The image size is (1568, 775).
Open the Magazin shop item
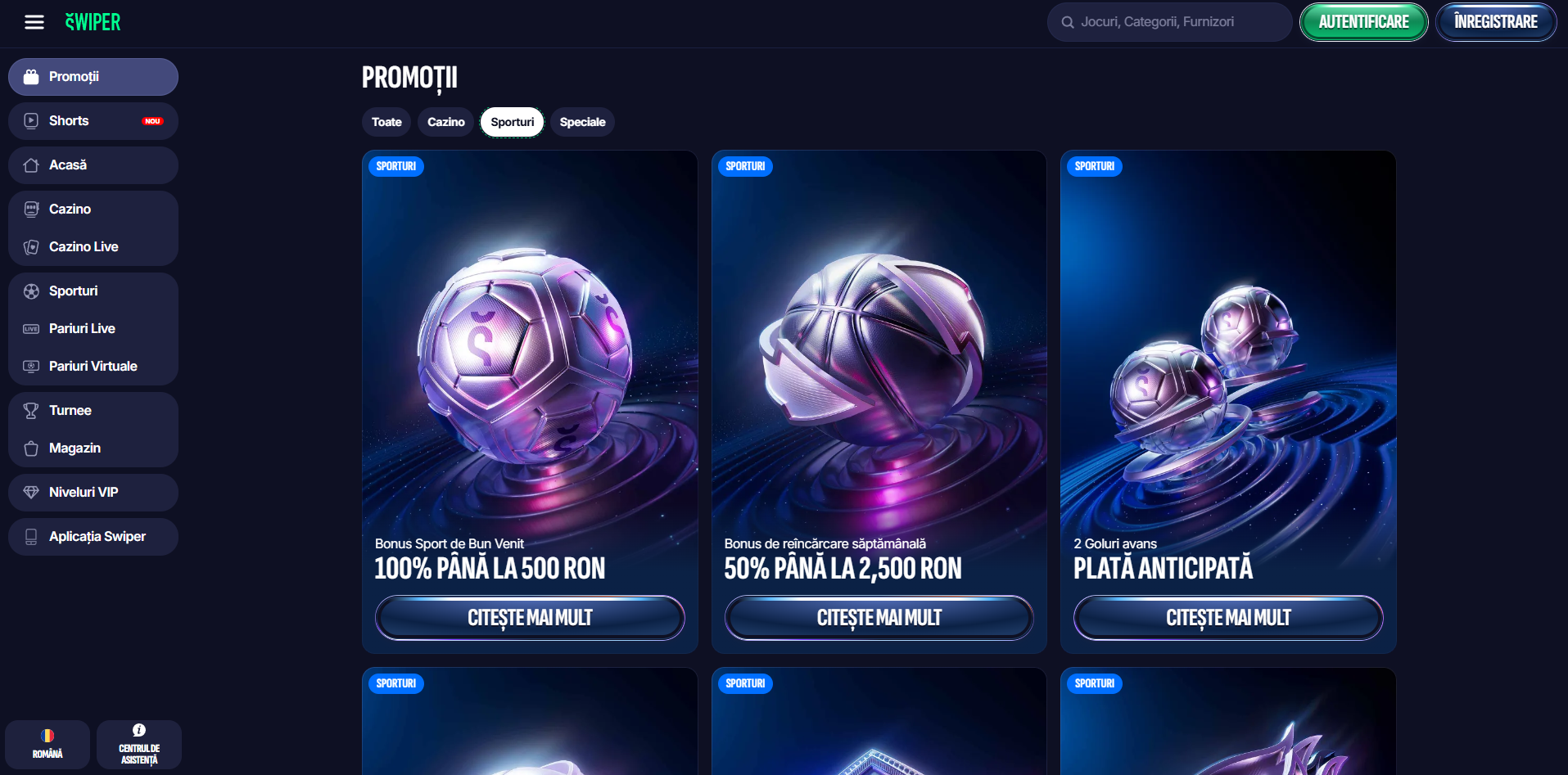[x=93, y=448]
